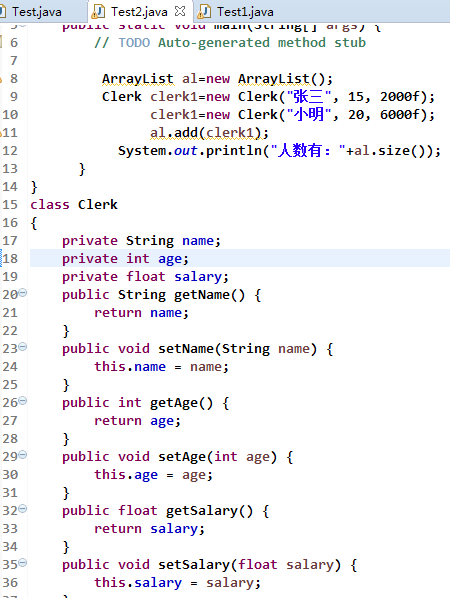This screenshot has height=598, width=450.
Task: Collapse the getName() method at line 20
Action: (x=23, y=293)
